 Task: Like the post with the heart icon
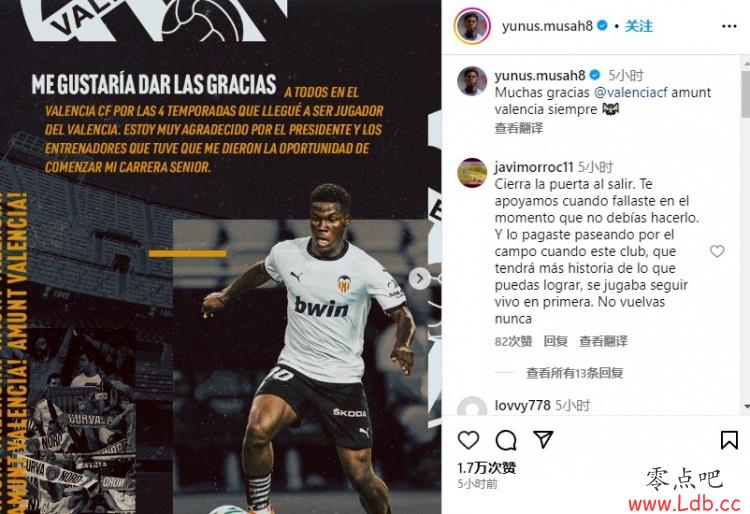coord(468,440)
